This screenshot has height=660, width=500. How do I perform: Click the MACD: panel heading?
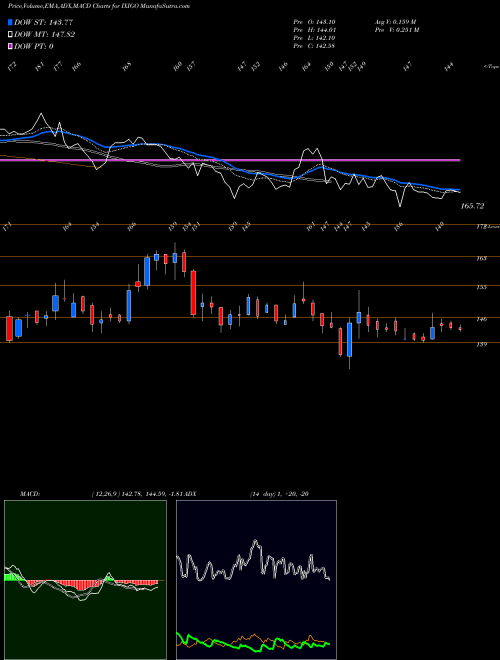(x=30, y=494)
